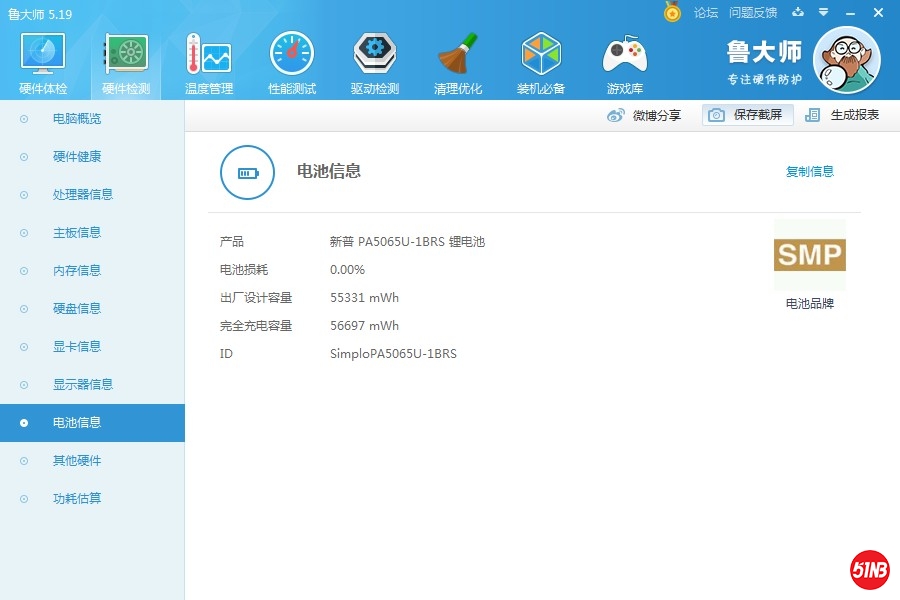
Task: Choose 显卡信息 from the left sidebar
Action: (77, 347)
